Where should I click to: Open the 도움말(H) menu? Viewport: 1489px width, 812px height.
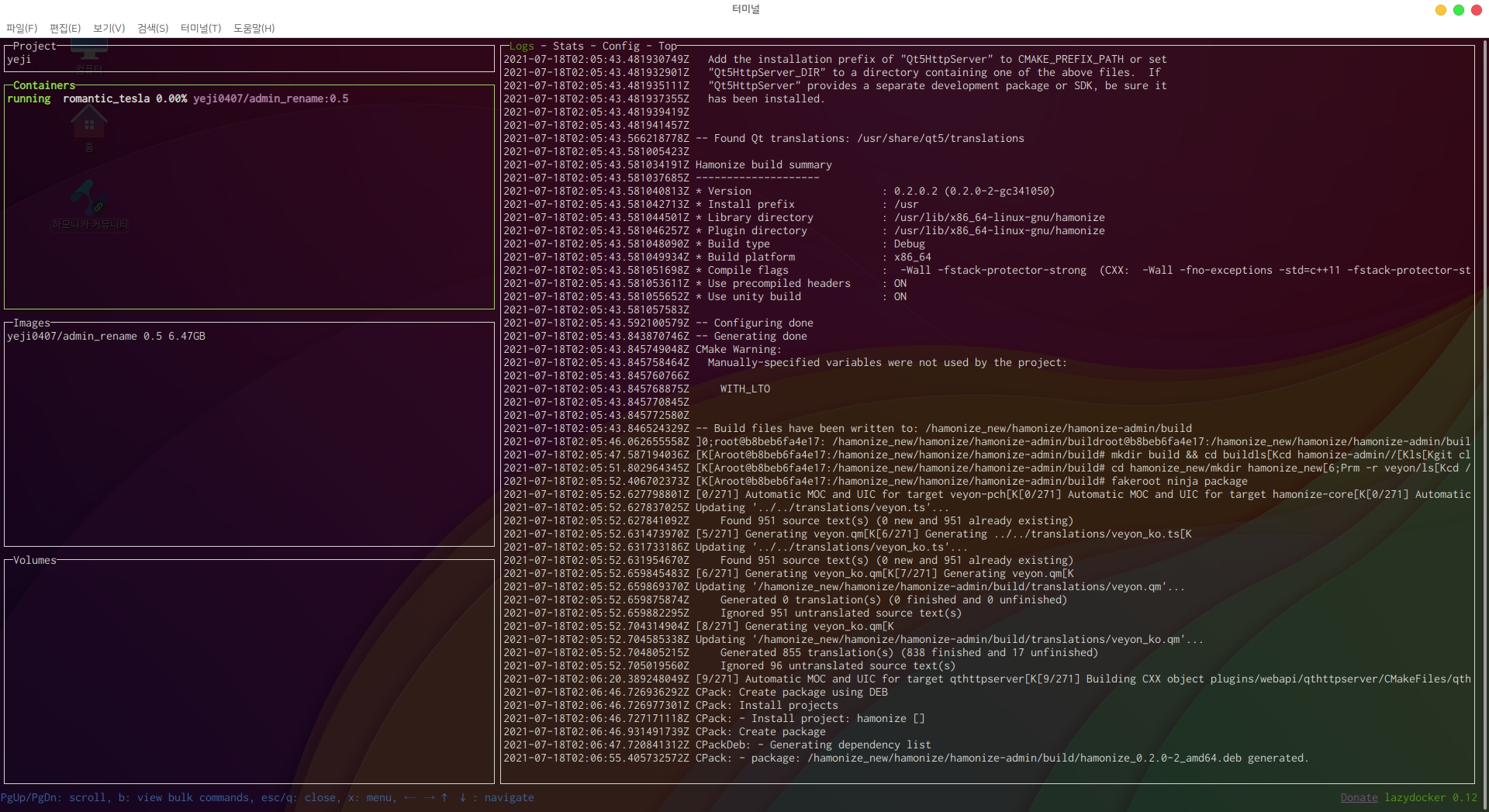click(x=254, y=28)
